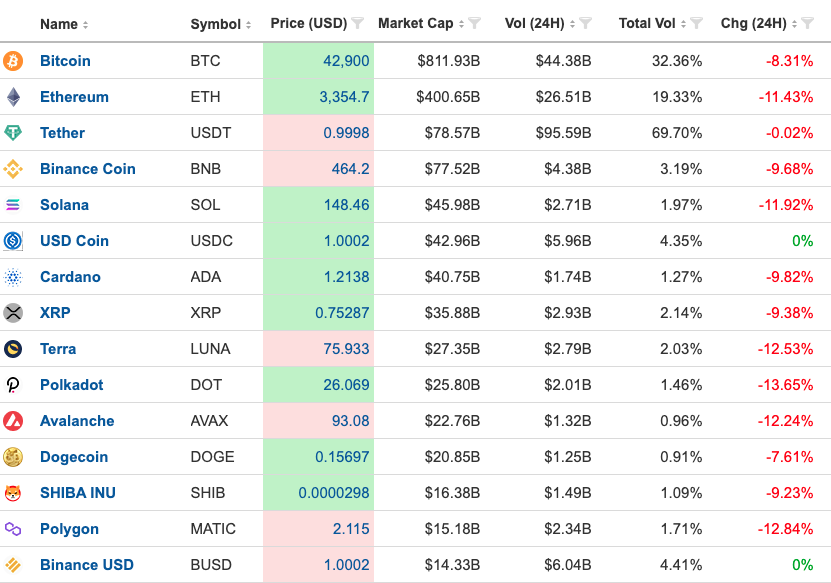The height and width of the screenshot is (583, 831).
Task: Click Solana price 148.46
Action: (x=347, y=205)
